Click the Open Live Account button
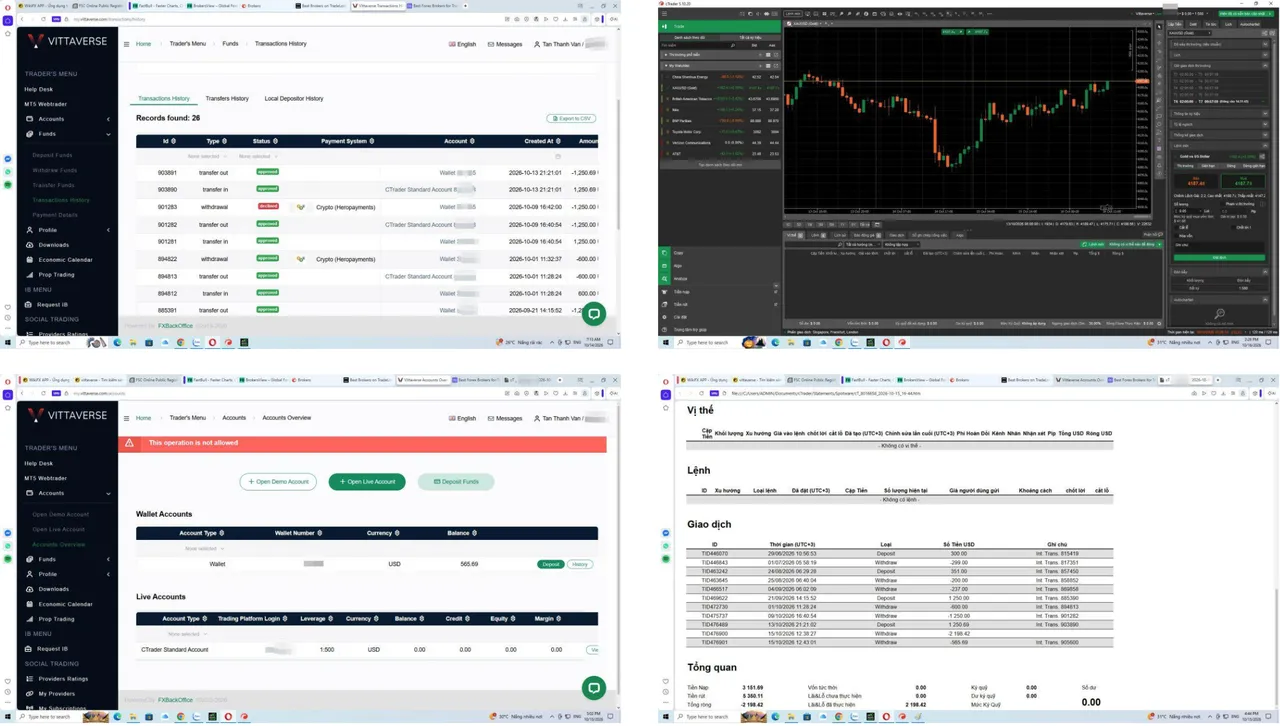 [367, 482]
